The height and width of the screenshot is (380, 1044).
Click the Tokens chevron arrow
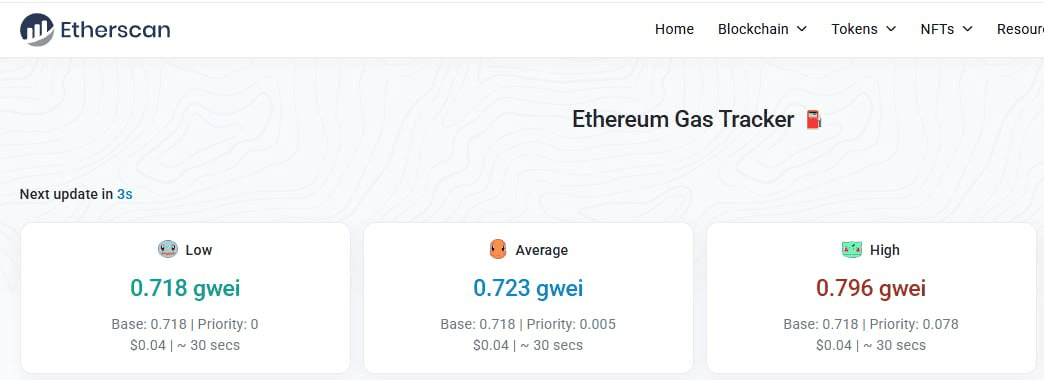pos(891,29)
